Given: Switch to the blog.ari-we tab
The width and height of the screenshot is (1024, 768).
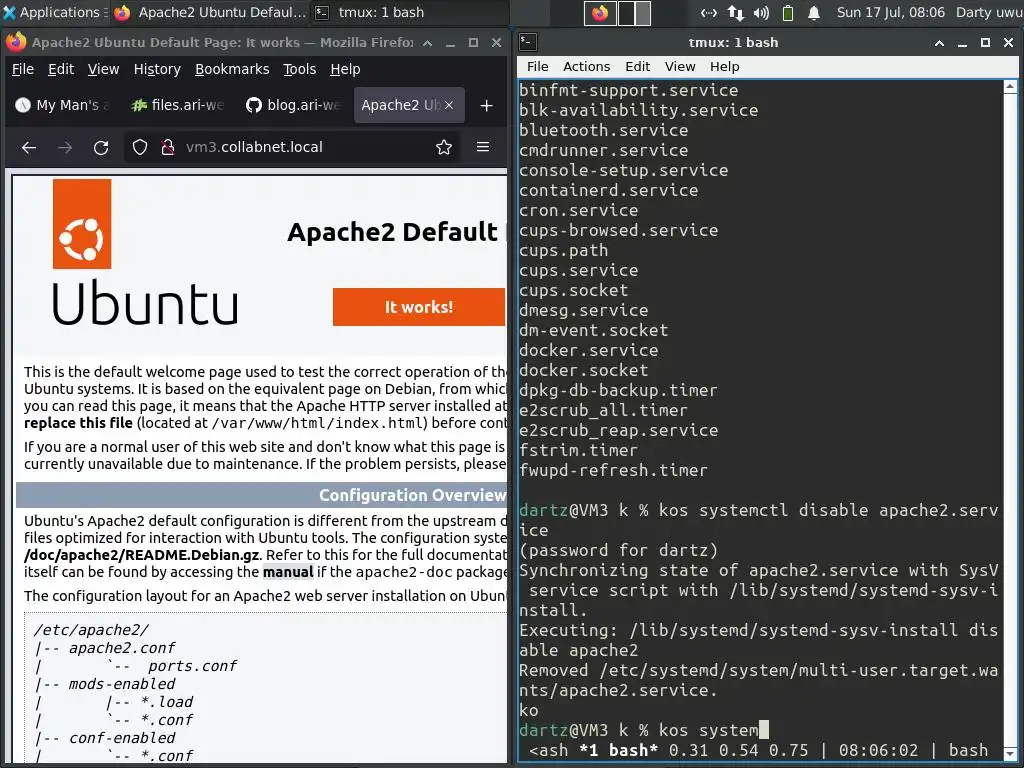Looking at the screenshot, I should pyautogui.click(x=293, y=105).
